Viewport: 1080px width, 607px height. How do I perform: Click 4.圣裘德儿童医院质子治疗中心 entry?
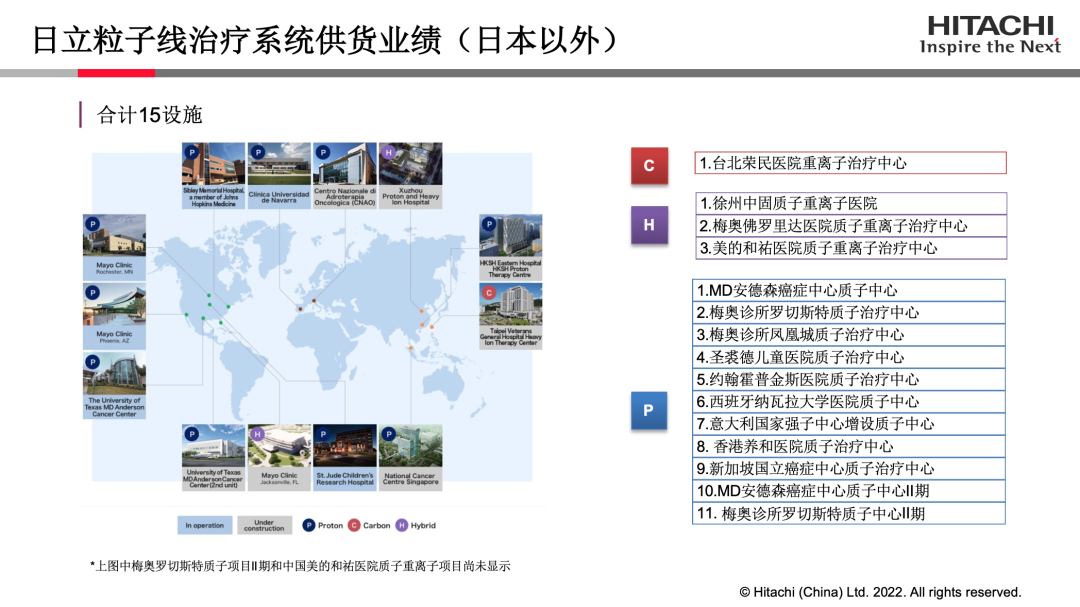tap(849, 357)
